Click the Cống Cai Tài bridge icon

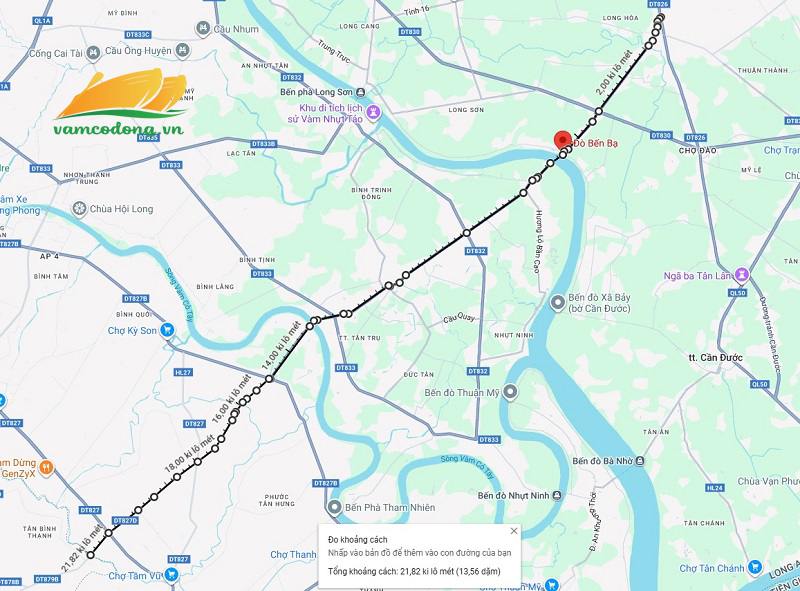pyautogui.click(x=93, y=53)
